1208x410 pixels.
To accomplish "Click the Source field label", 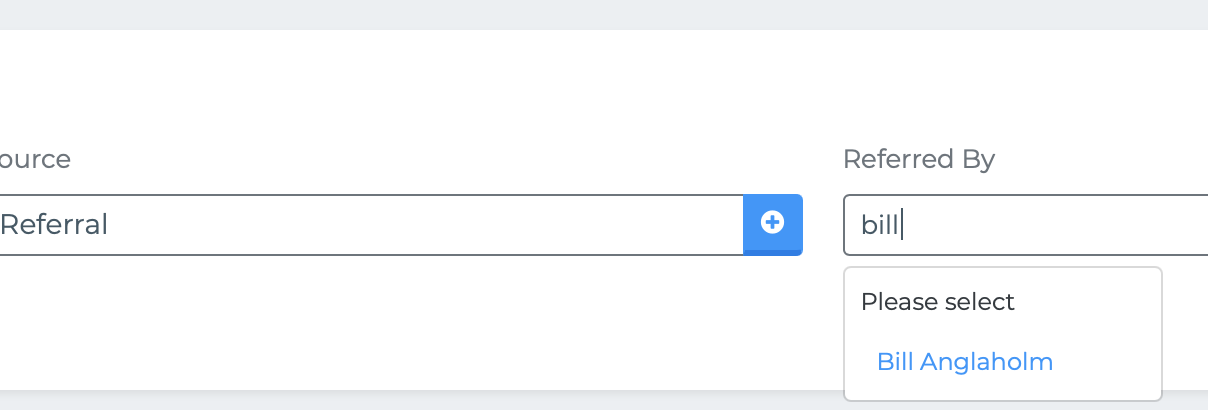I will click(x=35, y=159).
